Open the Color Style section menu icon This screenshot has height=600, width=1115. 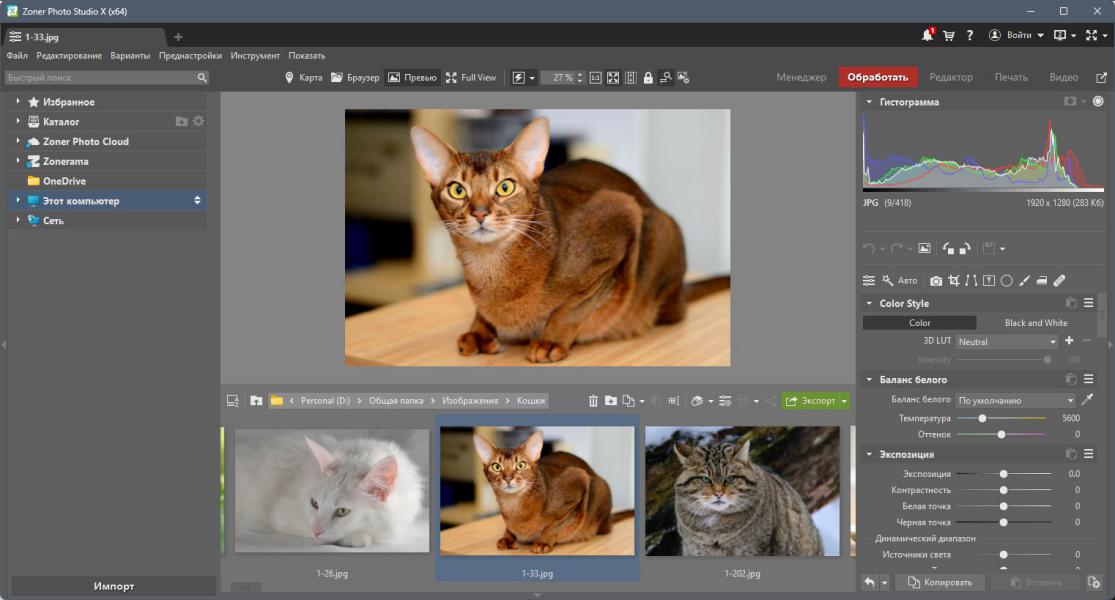click(x=1089, y=303)
